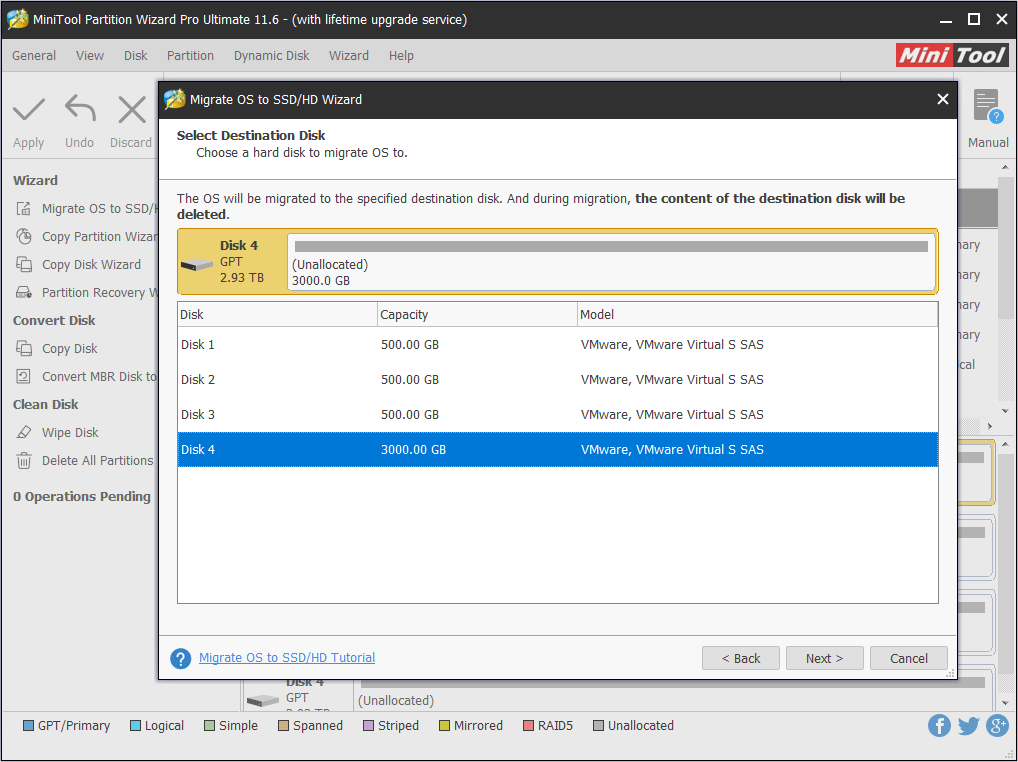Click Copy Disk Wizard sidebar icon
The width and height of the screenshot is (1018, 762).
[x=24, y=264]
